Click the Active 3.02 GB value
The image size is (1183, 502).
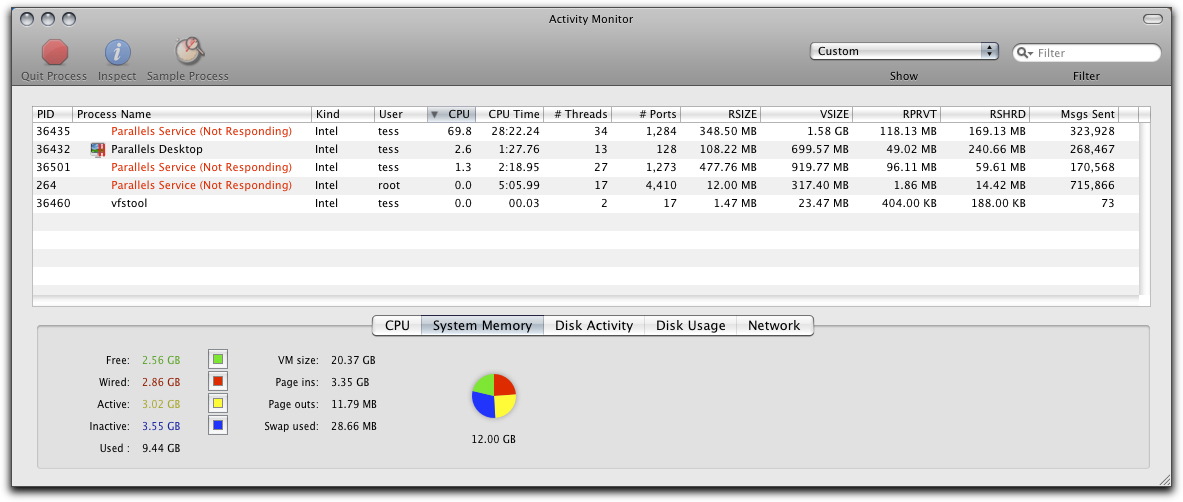point(161,404)
